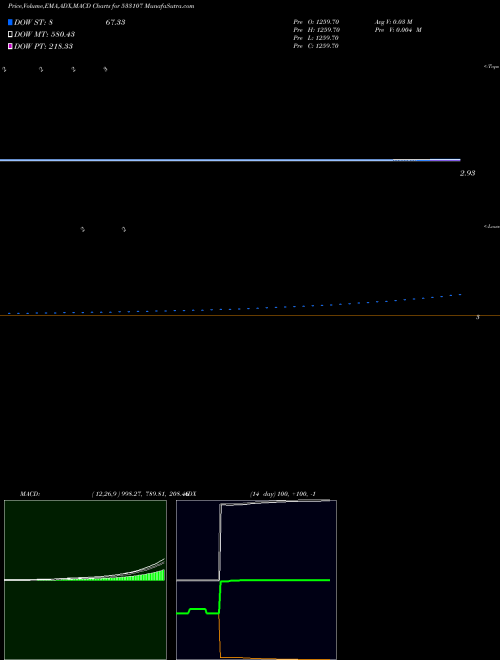This screenshot has height=660, width=500.
Task: Select the 'Pre H: 1259.70' high value
Action: tap(316, 30)
